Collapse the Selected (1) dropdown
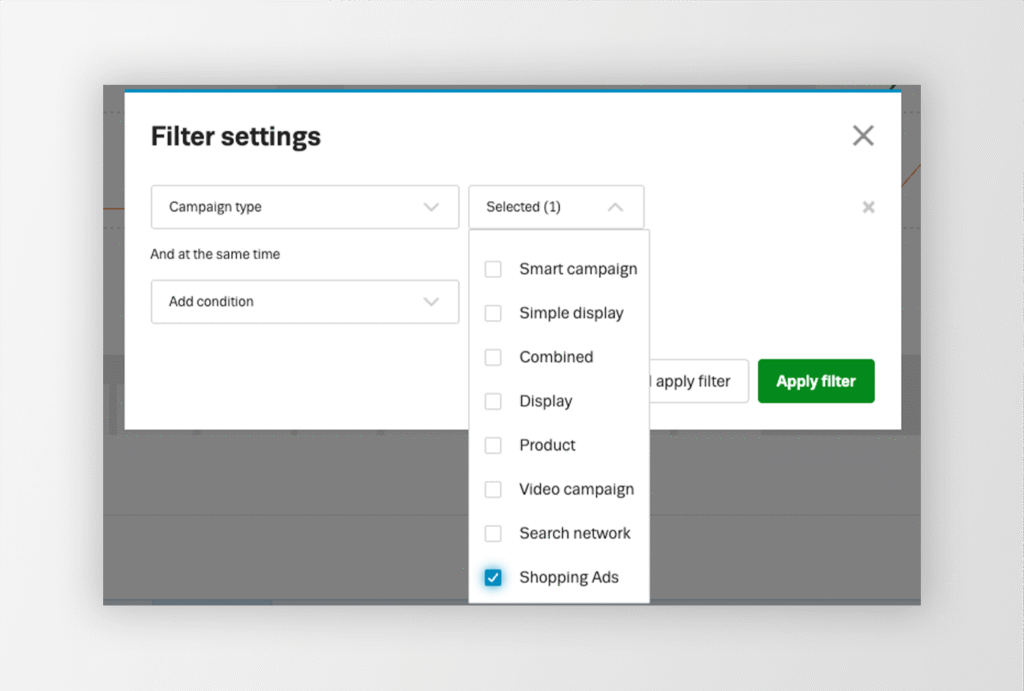 (556, 207)
